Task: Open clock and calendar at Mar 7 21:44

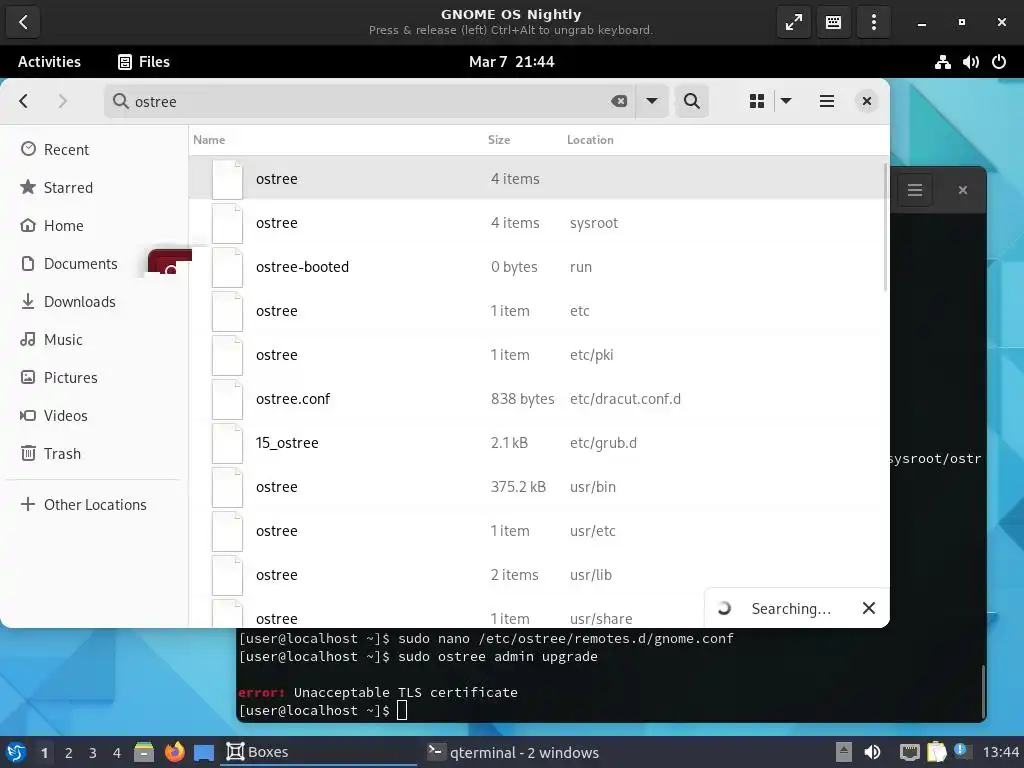Action: [x=511, y=62]
